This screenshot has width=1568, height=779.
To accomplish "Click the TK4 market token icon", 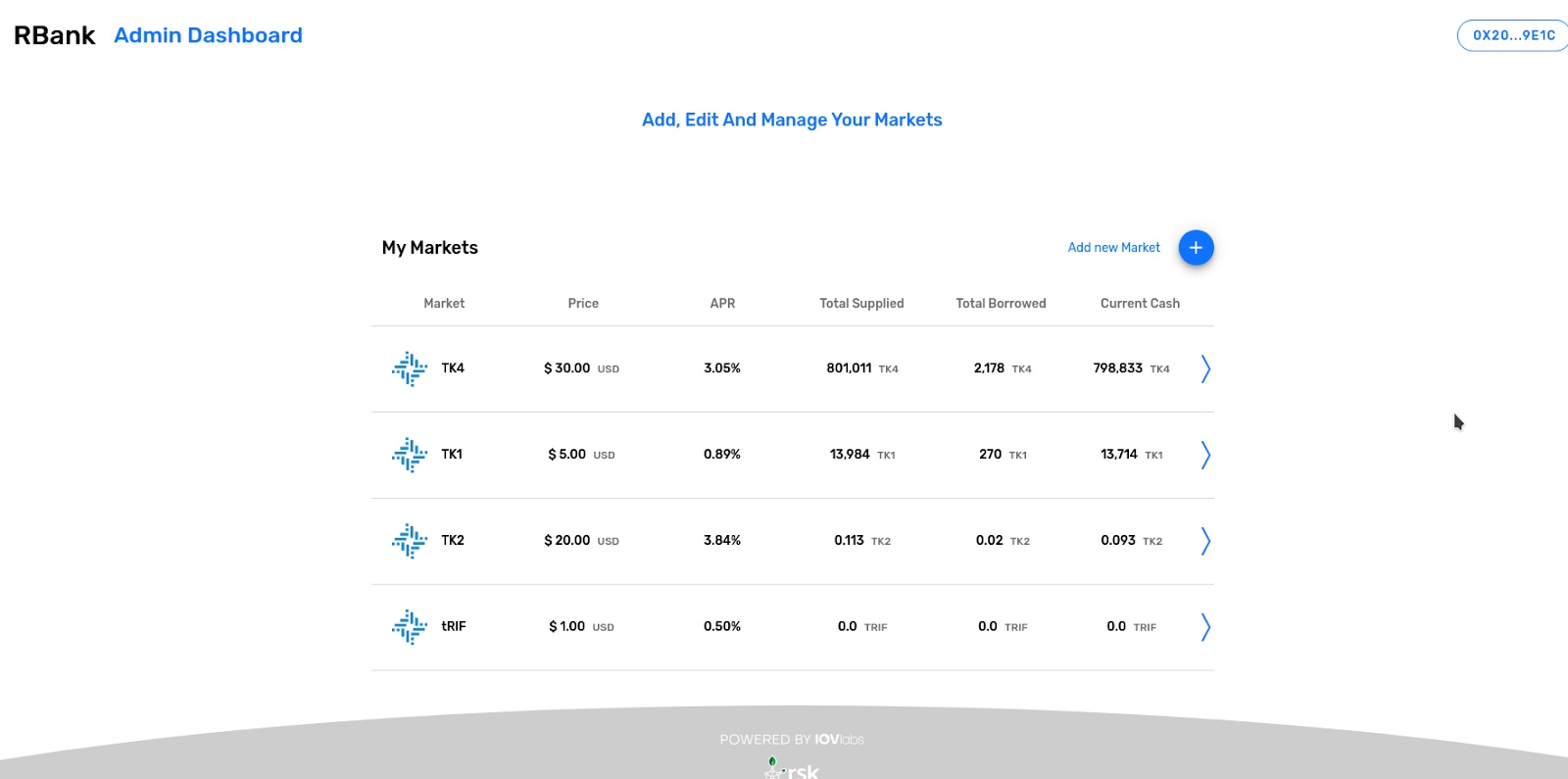I will tap(410, 369).
